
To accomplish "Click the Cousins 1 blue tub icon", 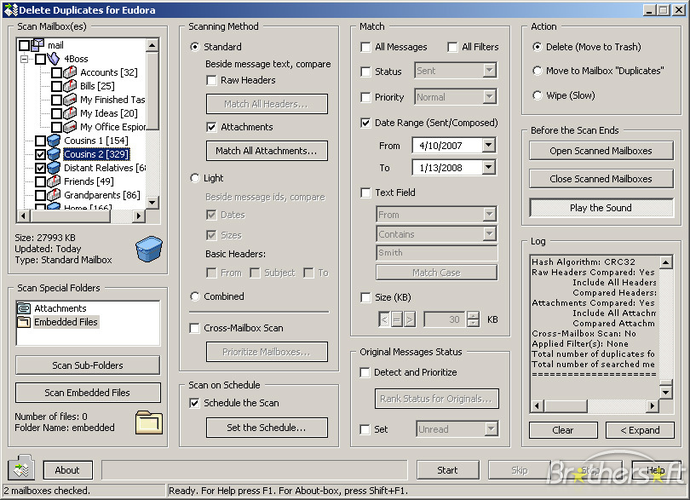I will point(54,140).
